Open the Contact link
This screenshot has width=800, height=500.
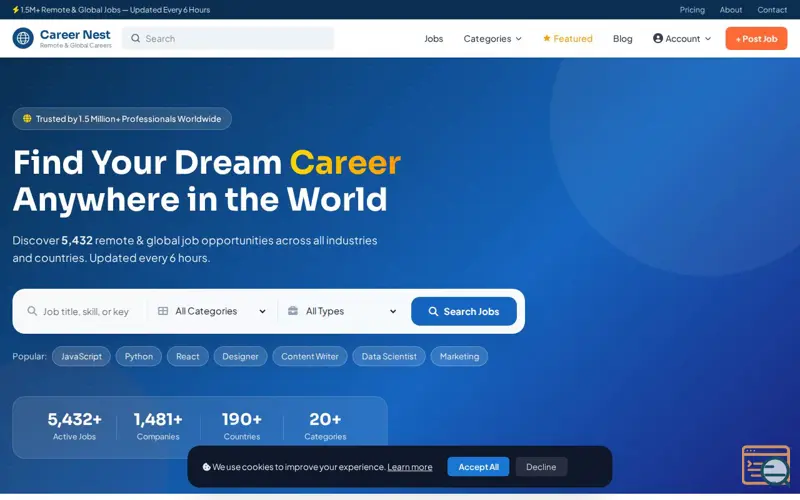click(772, 10)
